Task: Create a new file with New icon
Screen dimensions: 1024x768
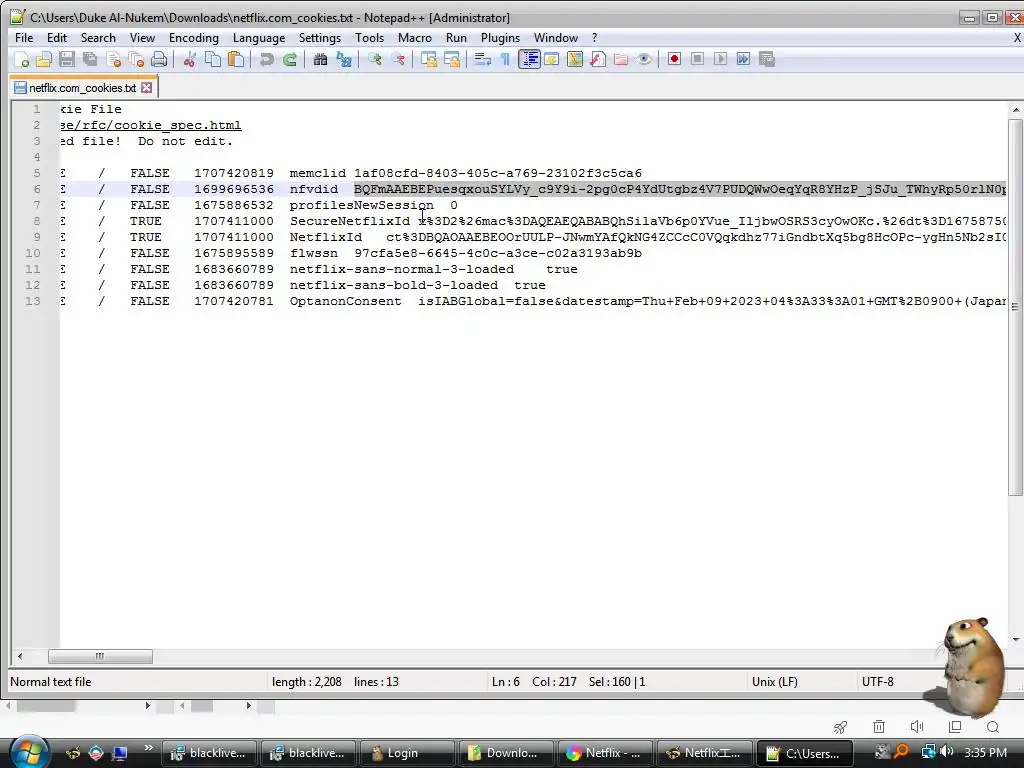Action: (21, 59)
